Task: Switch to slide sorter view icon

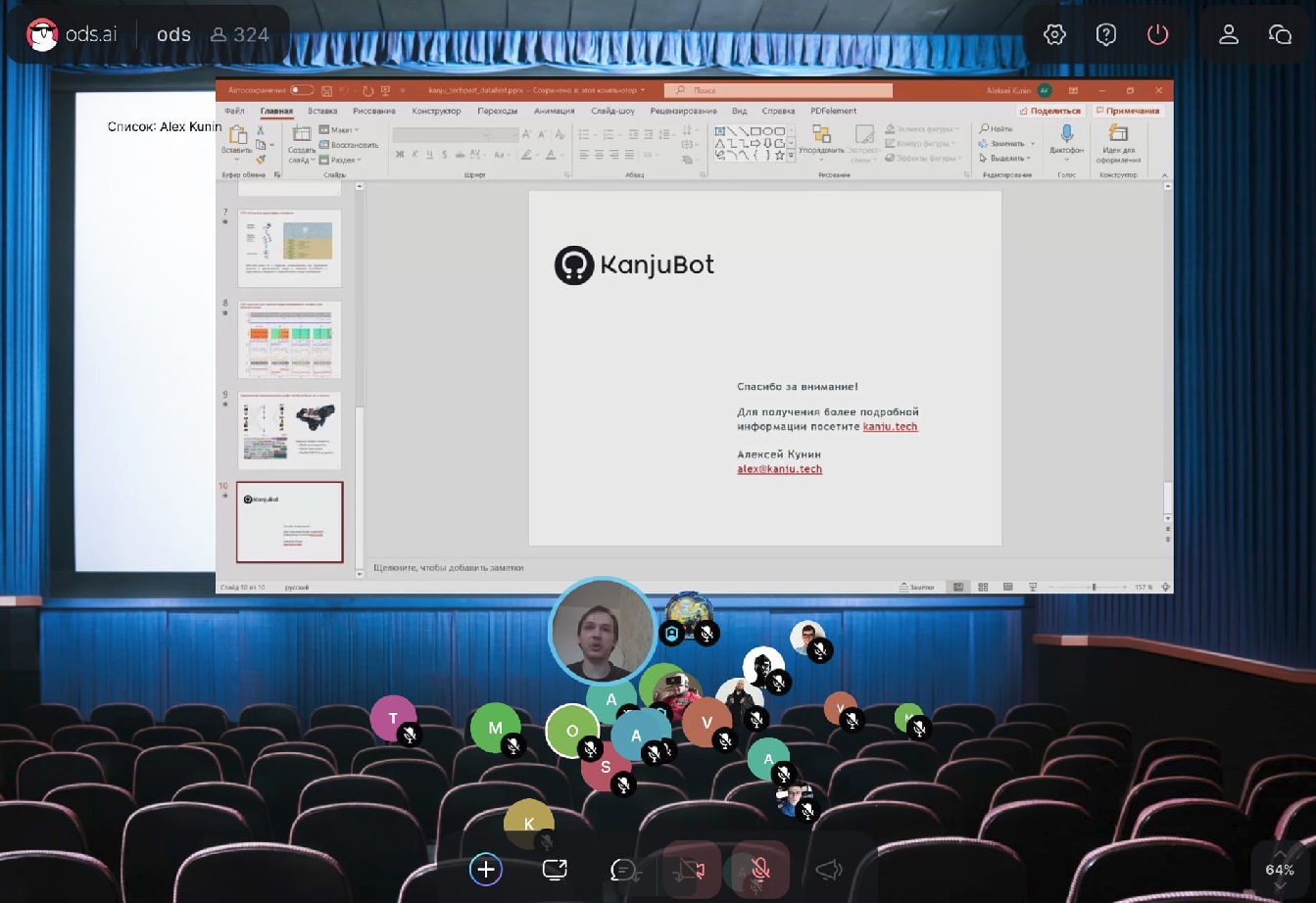Action: [x=983, y=587]
